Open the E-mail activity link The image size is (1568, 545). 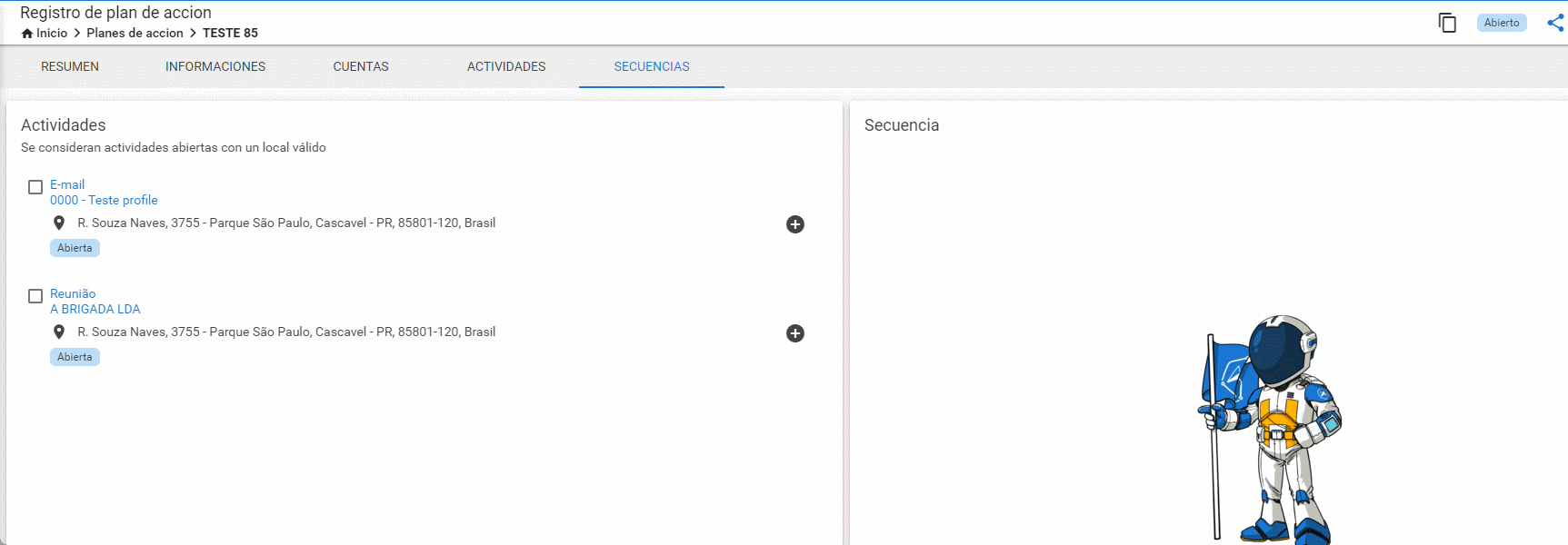67,184
